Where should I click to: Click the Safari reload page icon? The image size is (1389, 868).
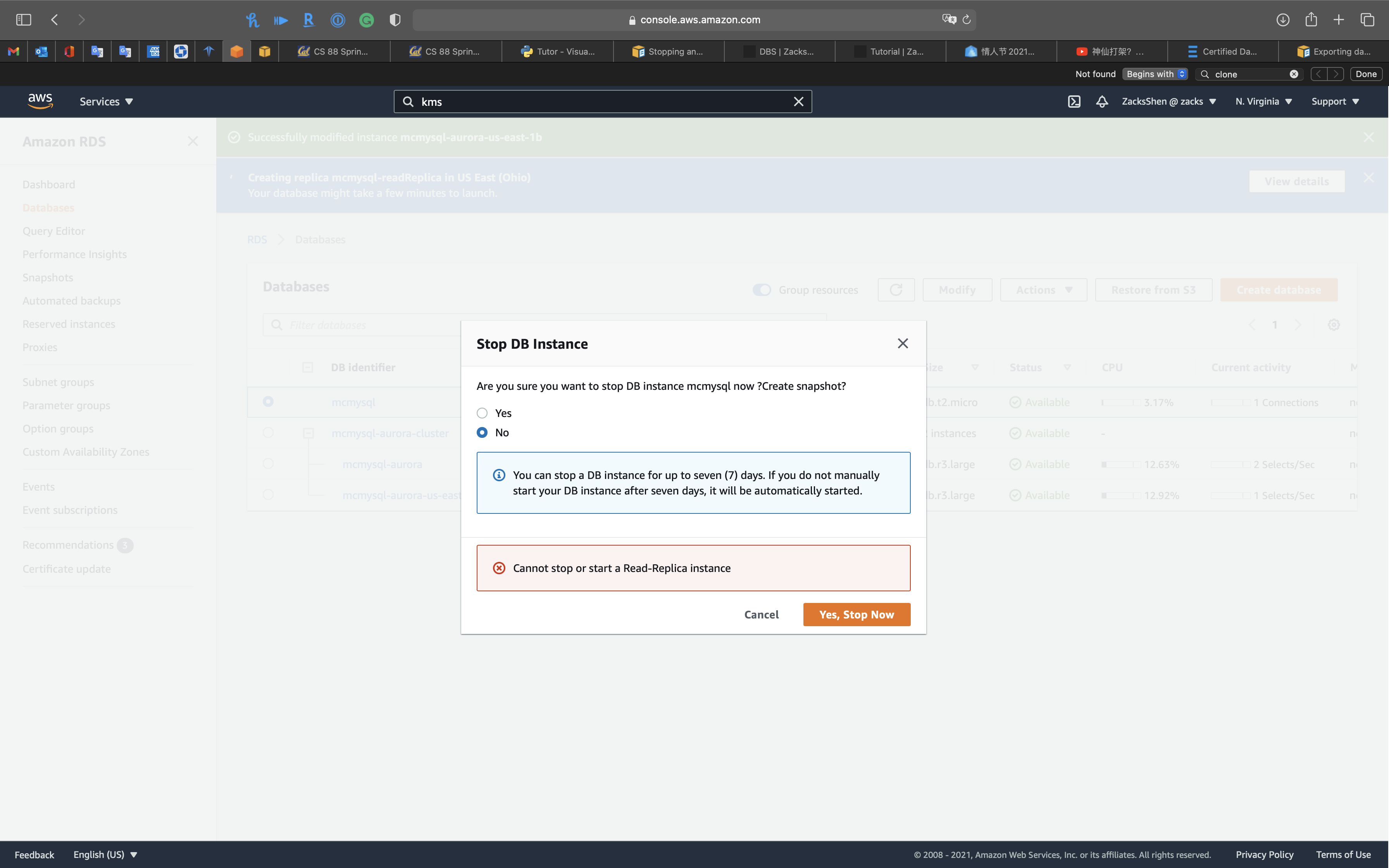(967, 20)
